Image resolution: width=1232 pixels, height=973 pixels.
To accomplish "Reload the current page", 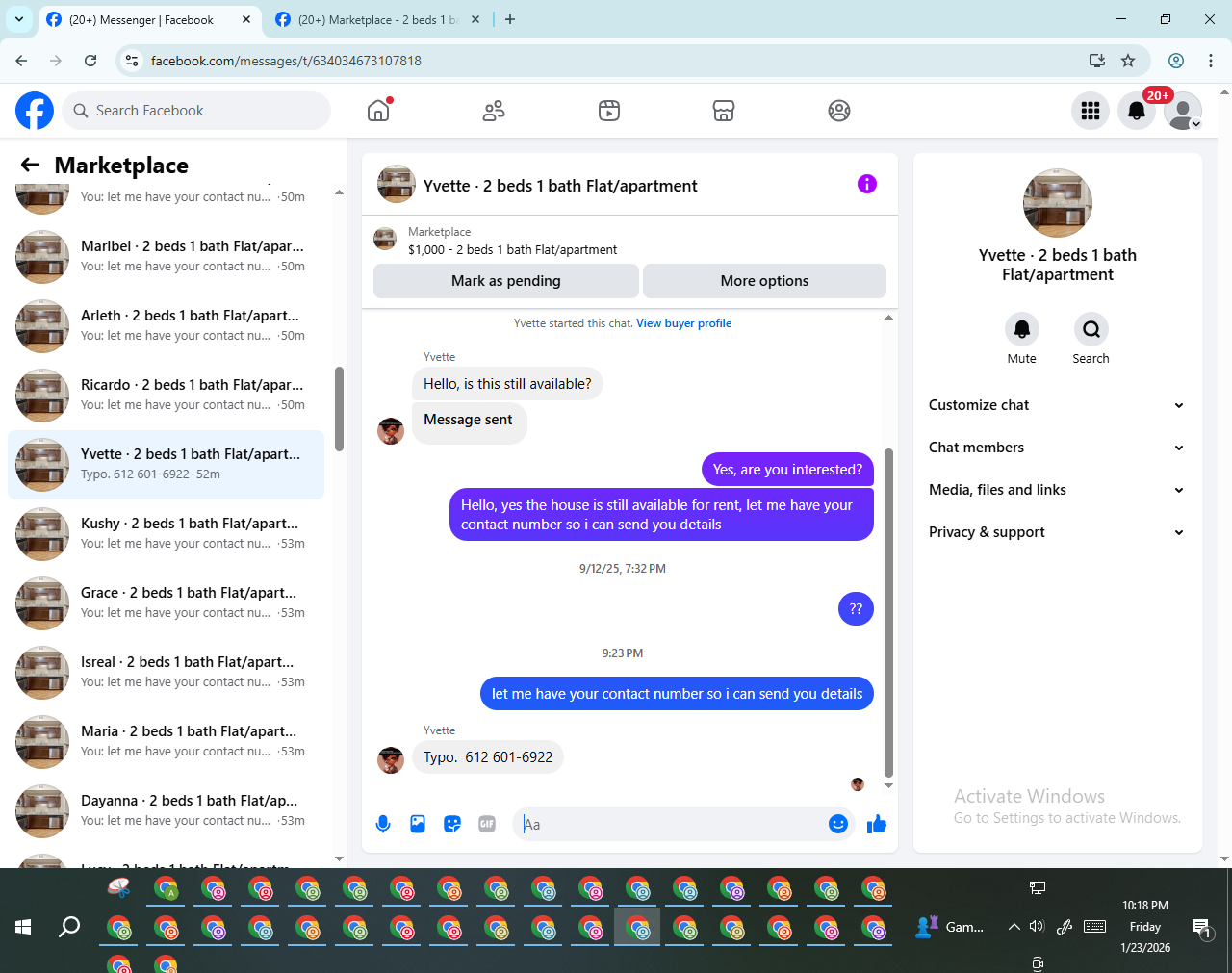I will [90, 61].
